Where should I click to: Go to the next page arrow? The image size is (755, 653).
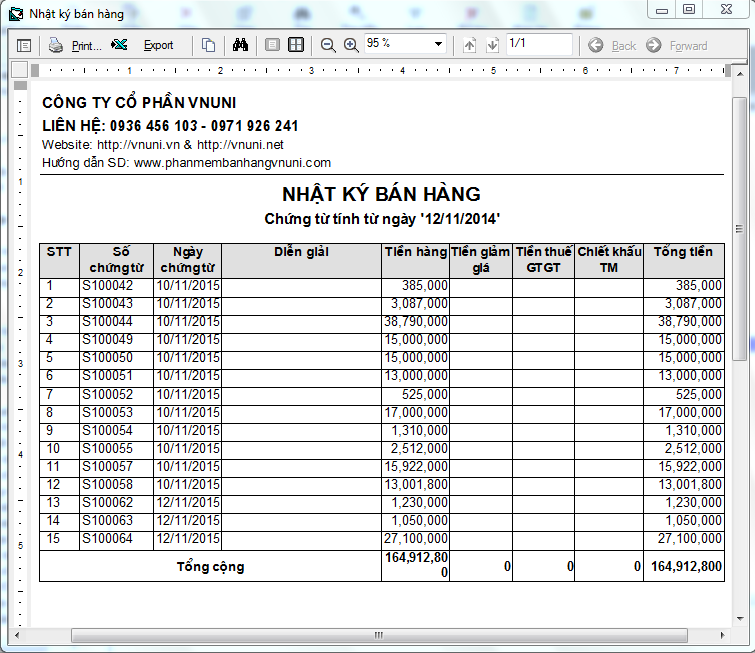tap(492, 45)
